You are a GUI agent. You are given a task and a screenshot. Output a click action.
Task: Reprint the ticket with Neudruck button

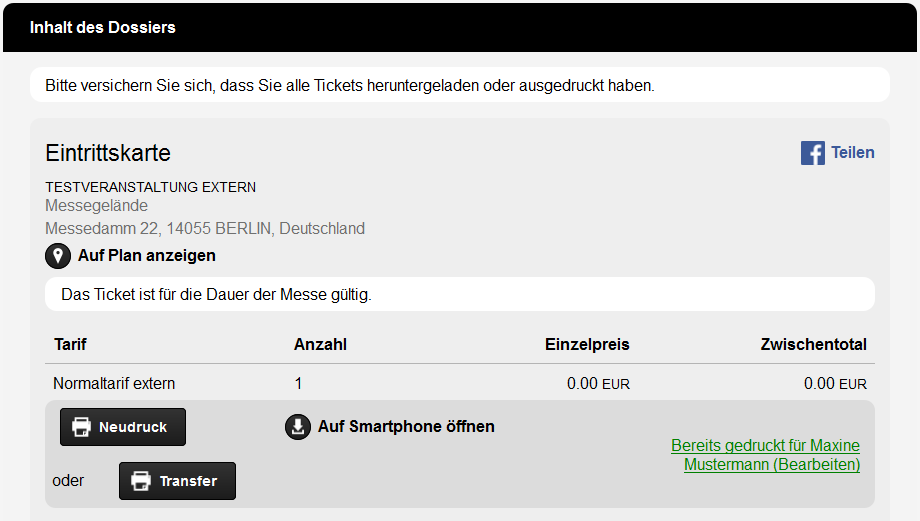[x=123, y=427]
